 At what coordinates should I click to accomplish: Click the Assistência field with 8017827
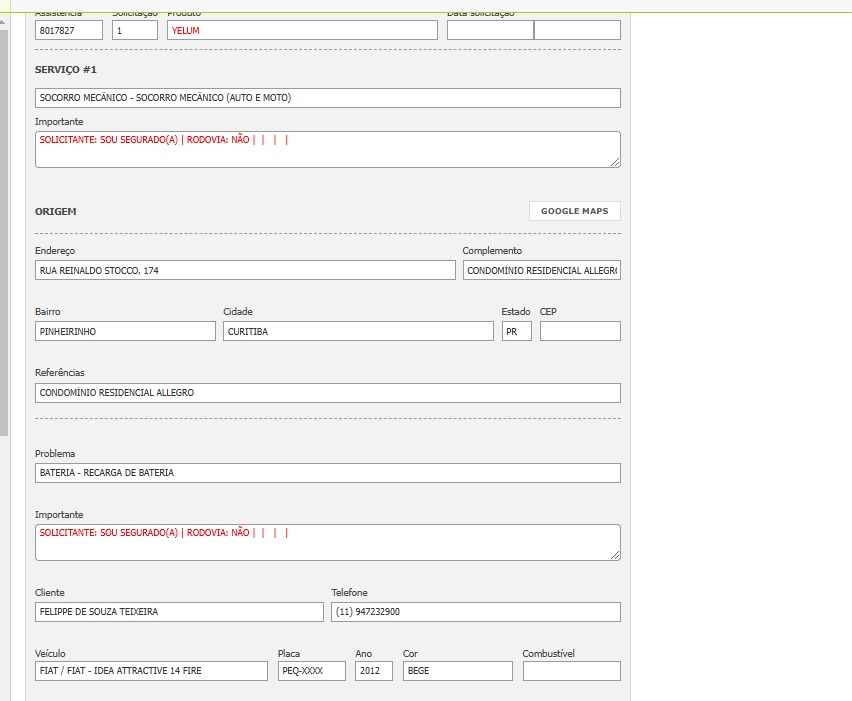(68, 30)
